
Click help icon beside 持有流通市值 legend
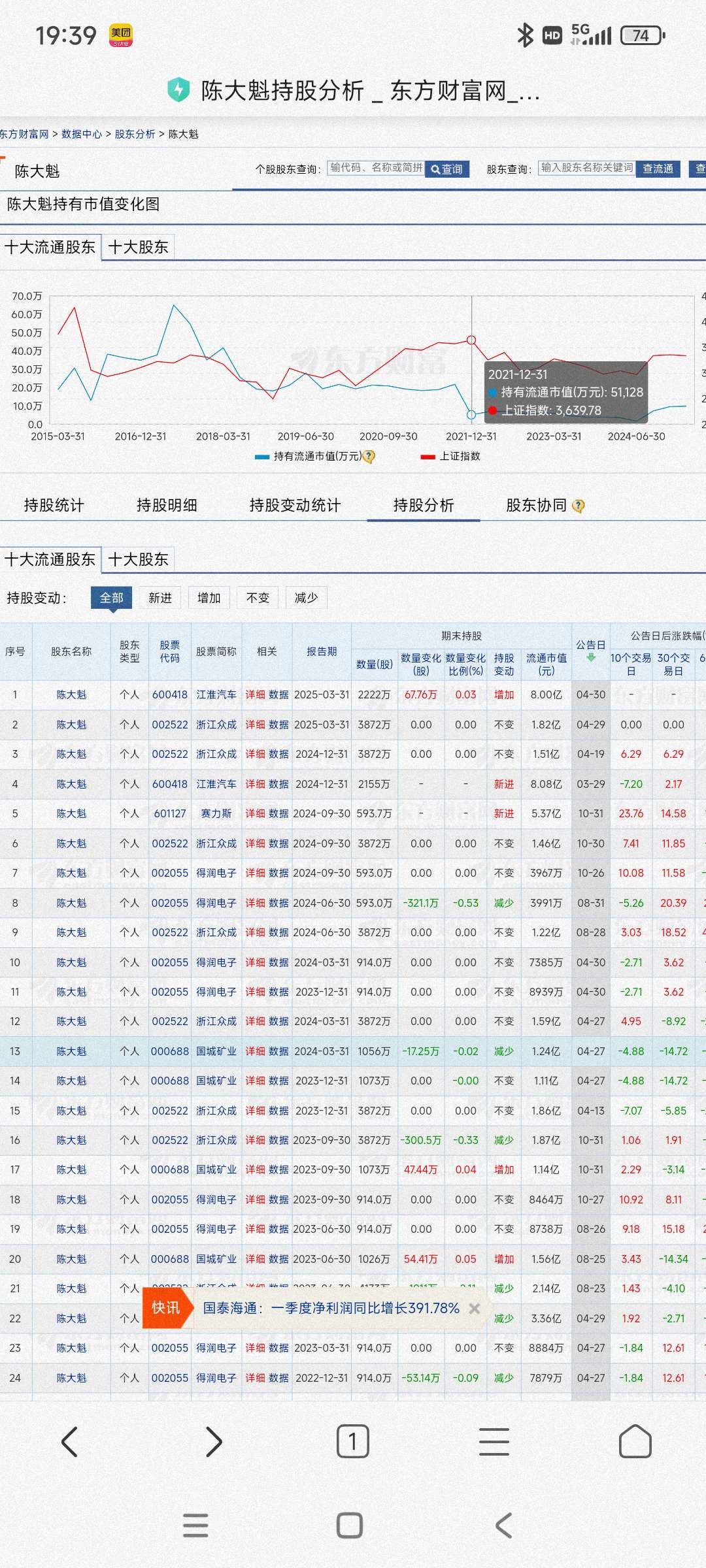(x=369, y=457)
